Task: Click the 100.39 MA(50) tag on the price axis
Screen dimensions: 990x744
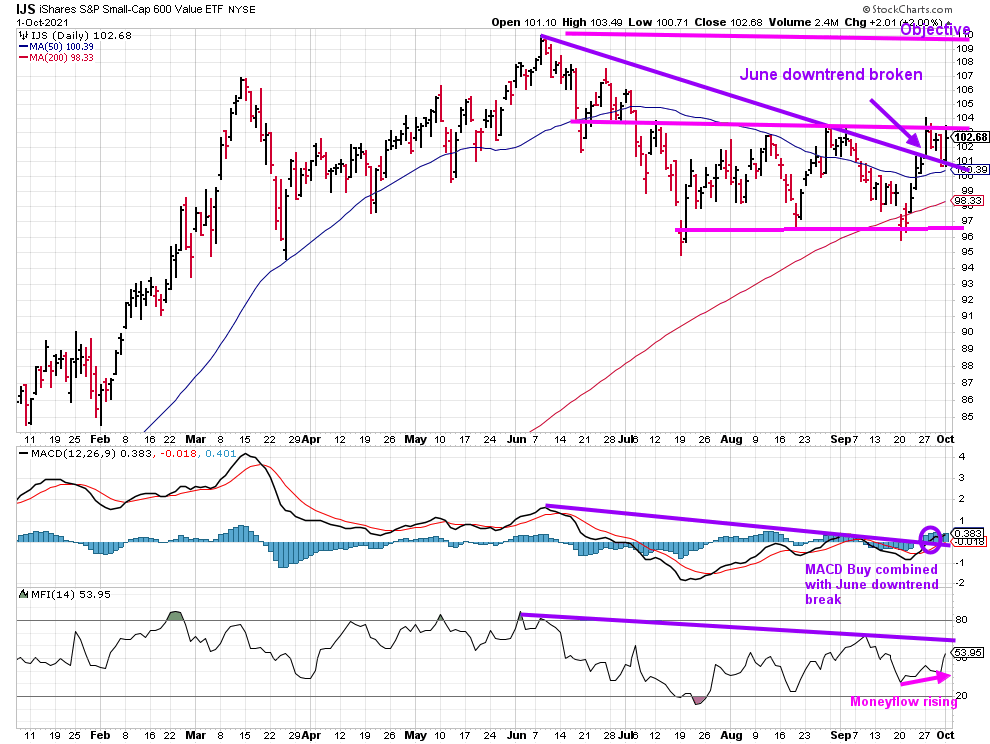Action: [x=970, y=169]
